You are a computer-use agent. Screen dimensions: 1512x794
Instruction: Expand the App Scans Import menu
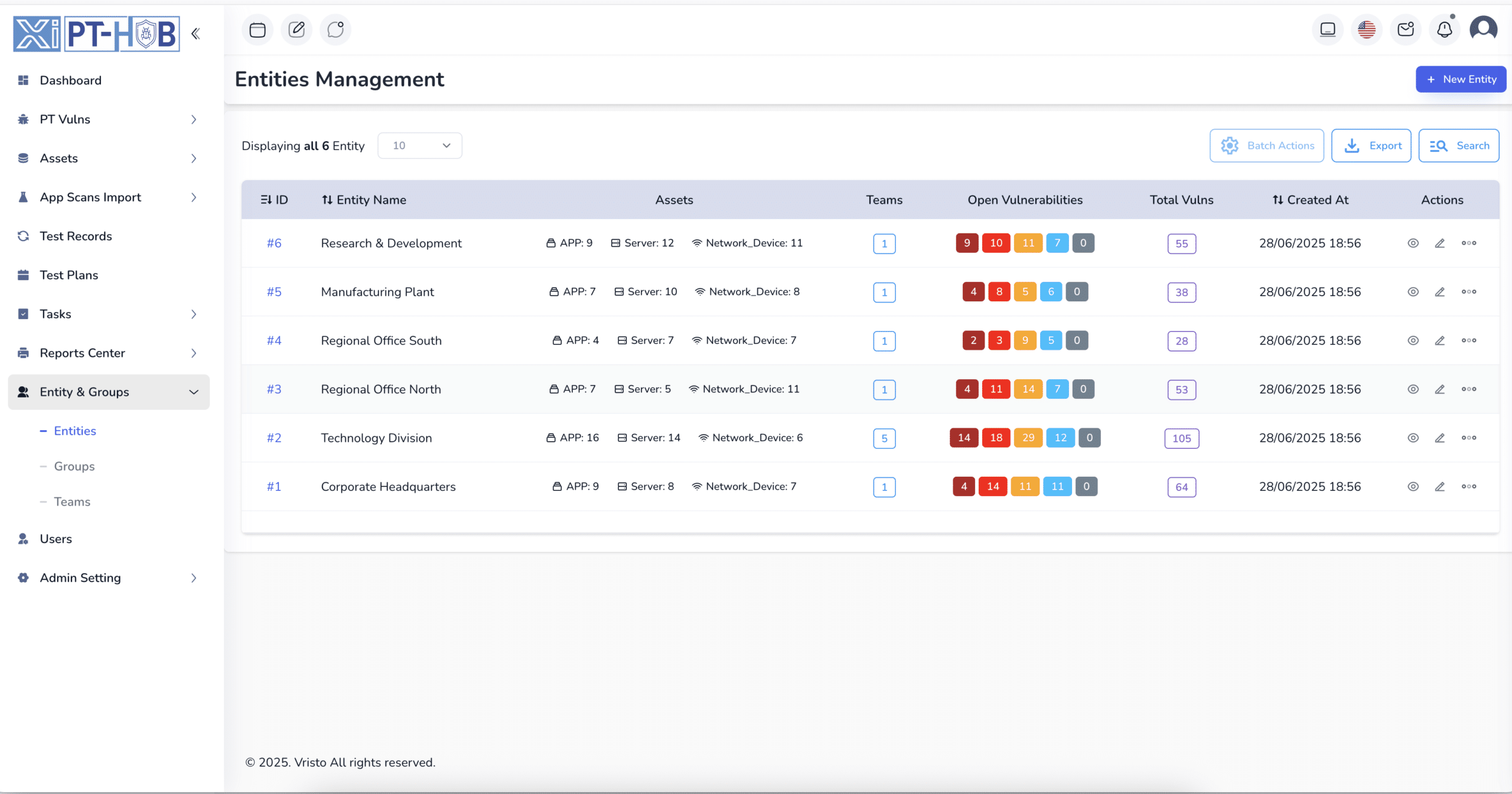(x=109, y=197)
